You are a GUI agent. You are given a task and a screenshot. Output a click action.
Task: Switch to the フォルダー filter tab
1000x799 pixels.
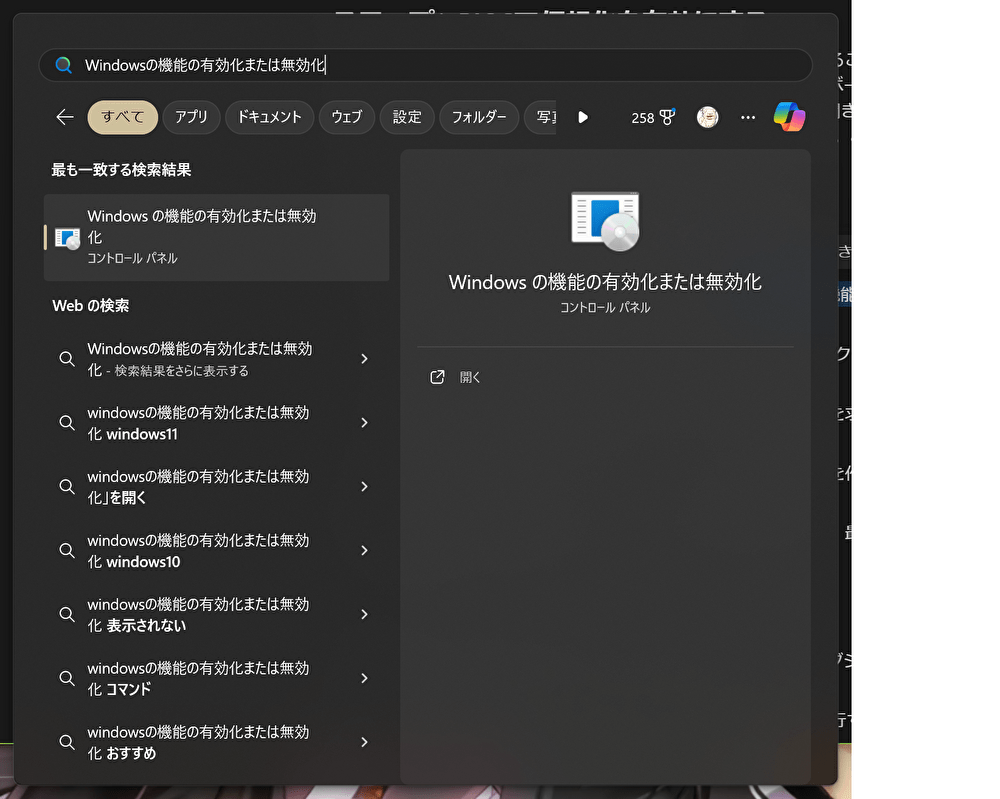pyautogui.click(x=479, y=117)
